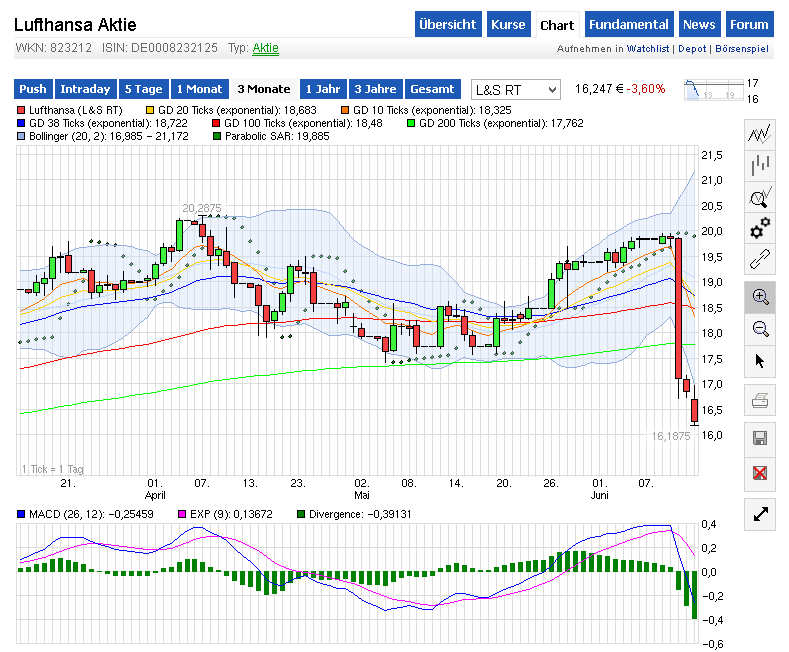Screen dimensions: 789x652
Task: Select the Intraday time range
Action: pos(84,89)
